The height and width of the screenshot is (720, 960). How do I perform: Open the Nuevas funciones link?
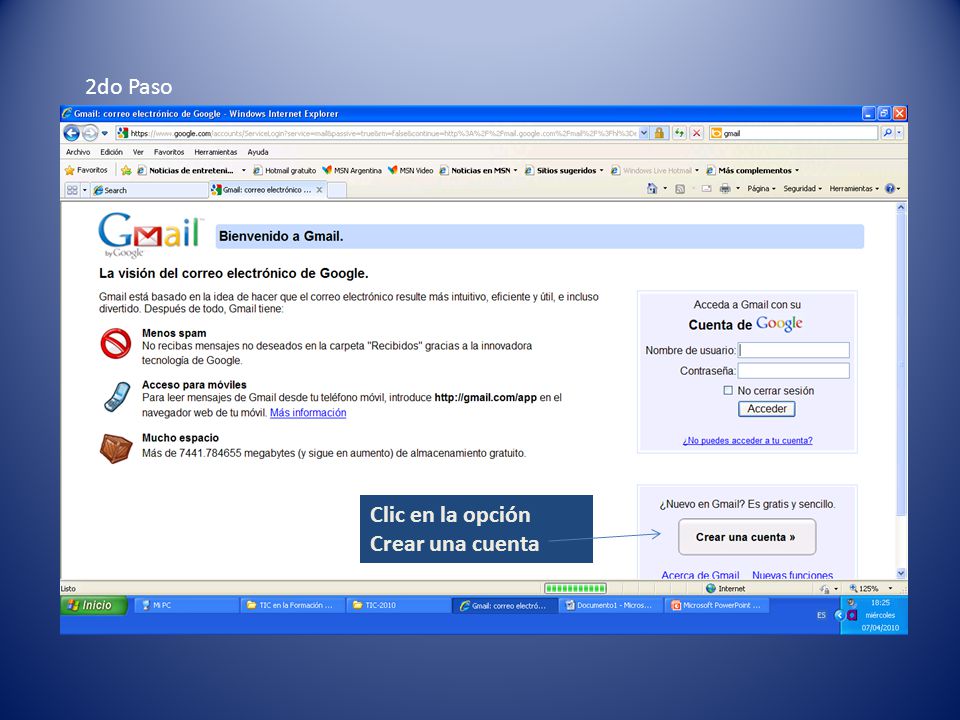tap(792, 575)
